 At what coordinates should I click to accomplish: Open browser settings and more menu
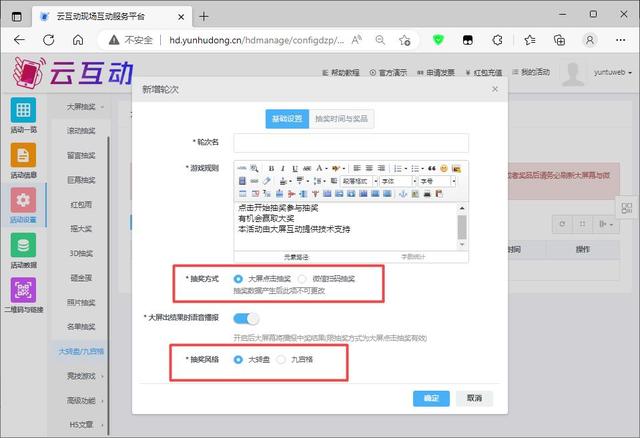click(x=620, y=40)
